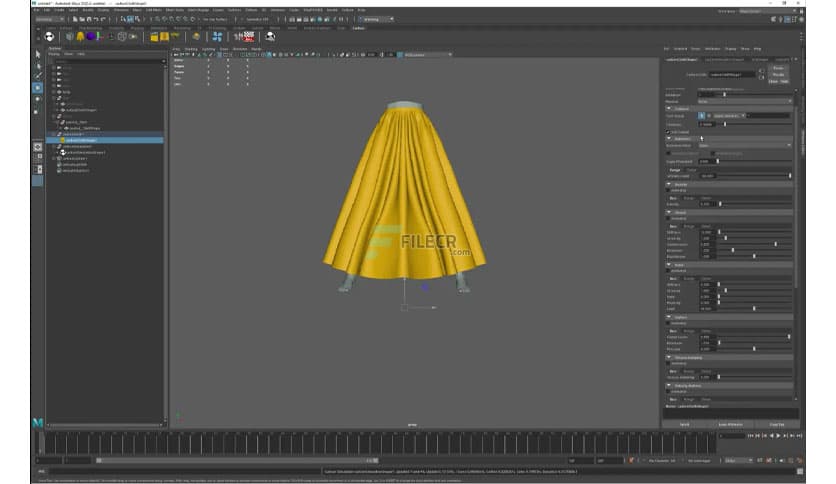Click the last soccer-ball icon on the shelf
The height and width of the screenshot is (484, 836).
270,37
